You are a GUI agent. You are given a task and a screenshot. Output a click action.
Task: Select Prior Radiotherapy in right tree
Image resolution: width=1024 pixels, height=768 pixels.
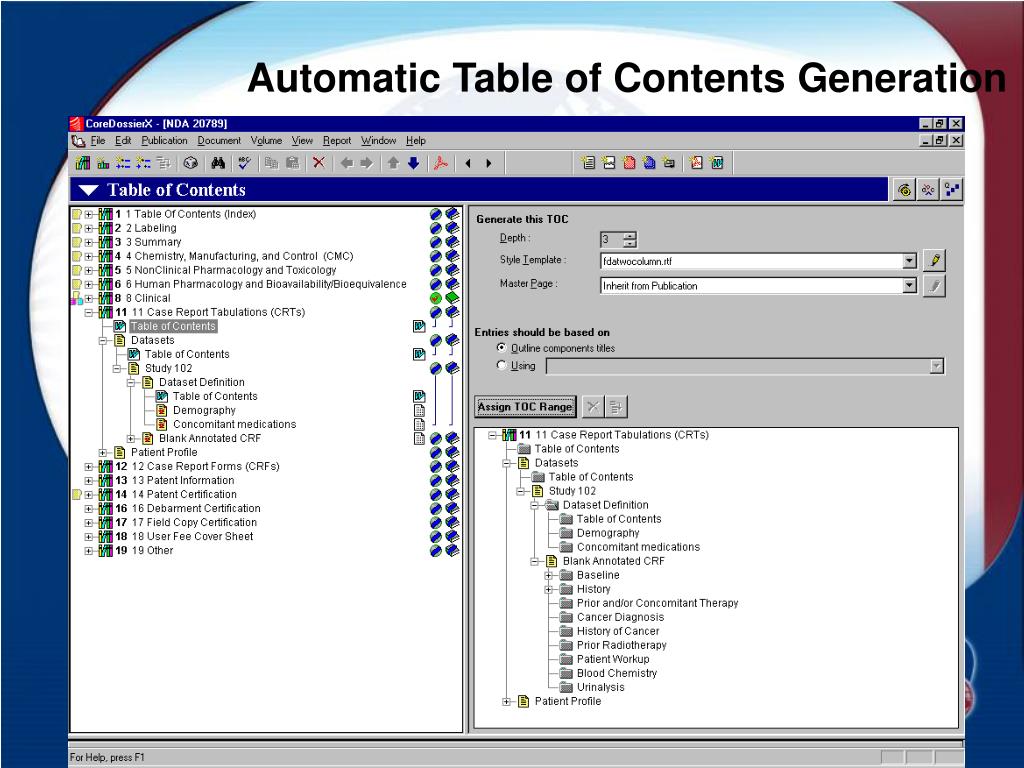622,645
